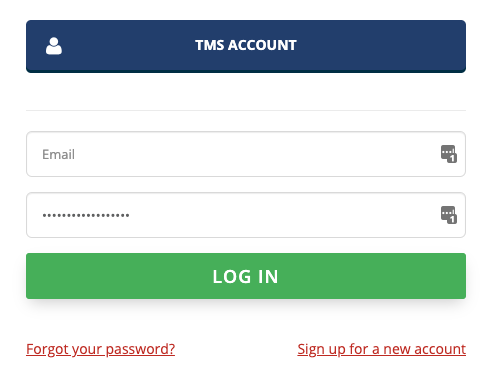Screen dimensions: 491x386
Task: Click the TMS ACCOUNT button
Action: pyautogui.click(x=246, y=46)
